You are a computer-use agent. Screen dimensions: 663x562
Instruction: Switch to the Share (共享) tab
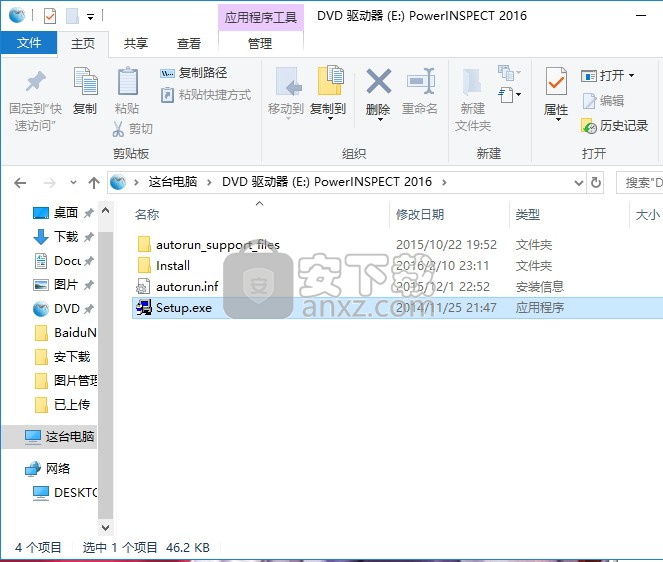[135, 43]
